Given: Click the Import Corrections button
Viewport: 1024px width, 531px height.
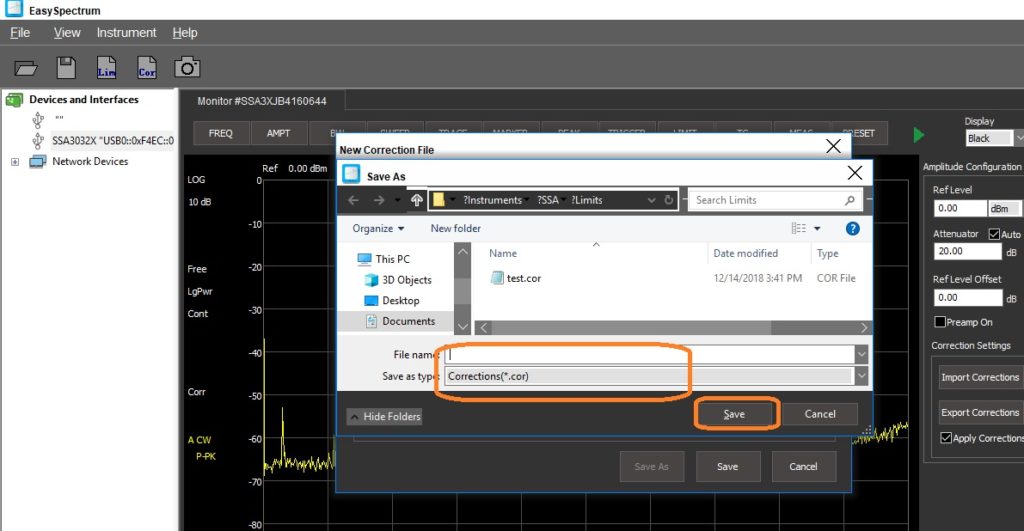Looking at the screenshot, I should coord(980,377).
